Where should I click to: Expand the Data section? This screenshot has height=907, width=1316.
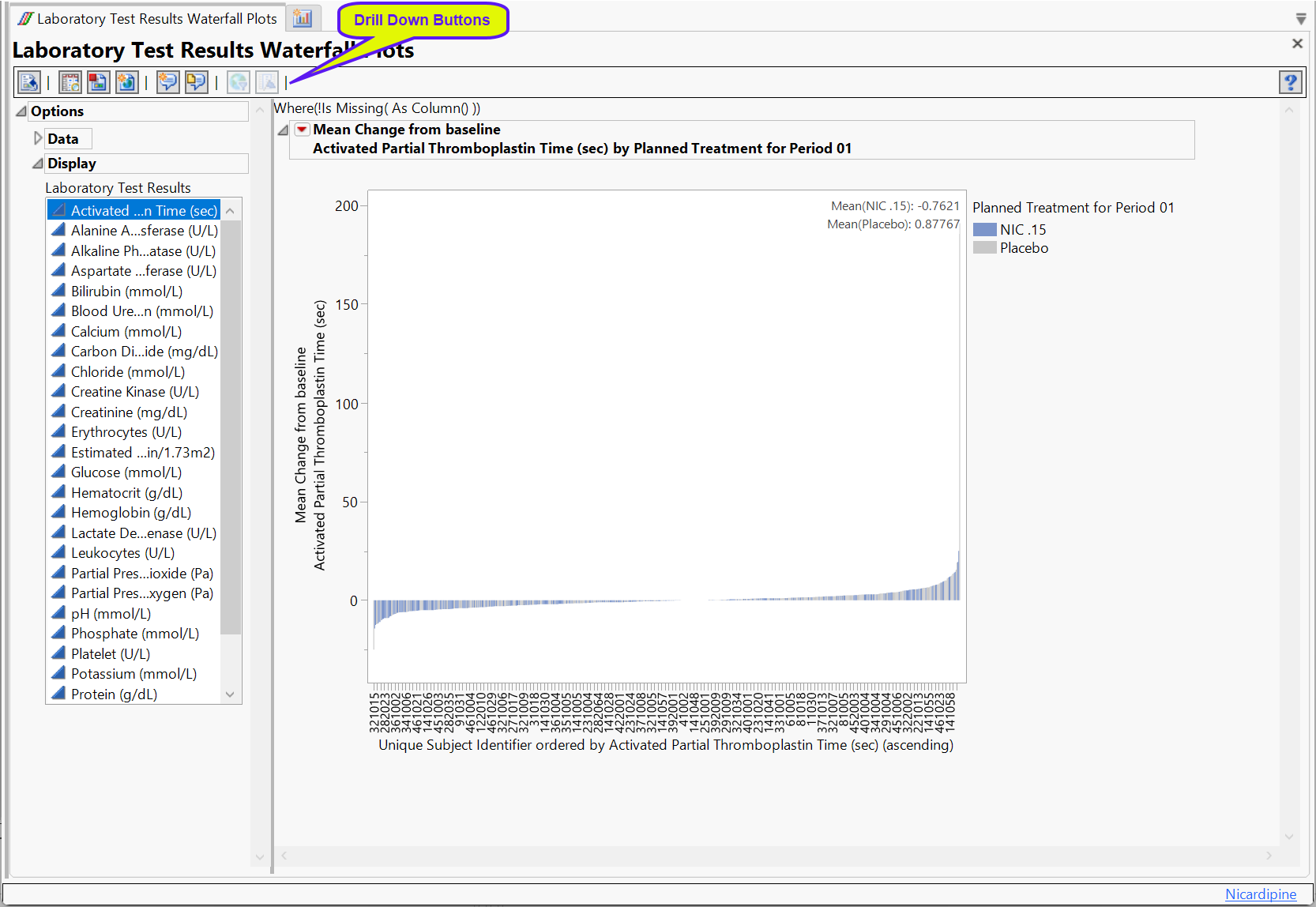coord(38,138)
